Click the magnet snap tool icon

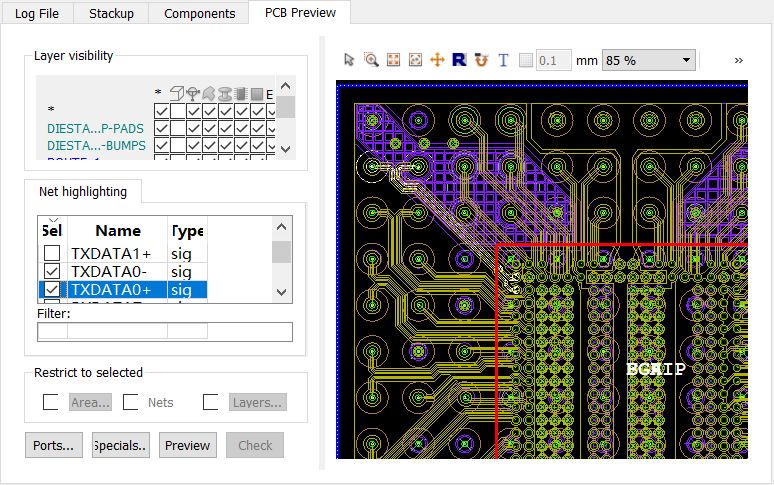481,60
